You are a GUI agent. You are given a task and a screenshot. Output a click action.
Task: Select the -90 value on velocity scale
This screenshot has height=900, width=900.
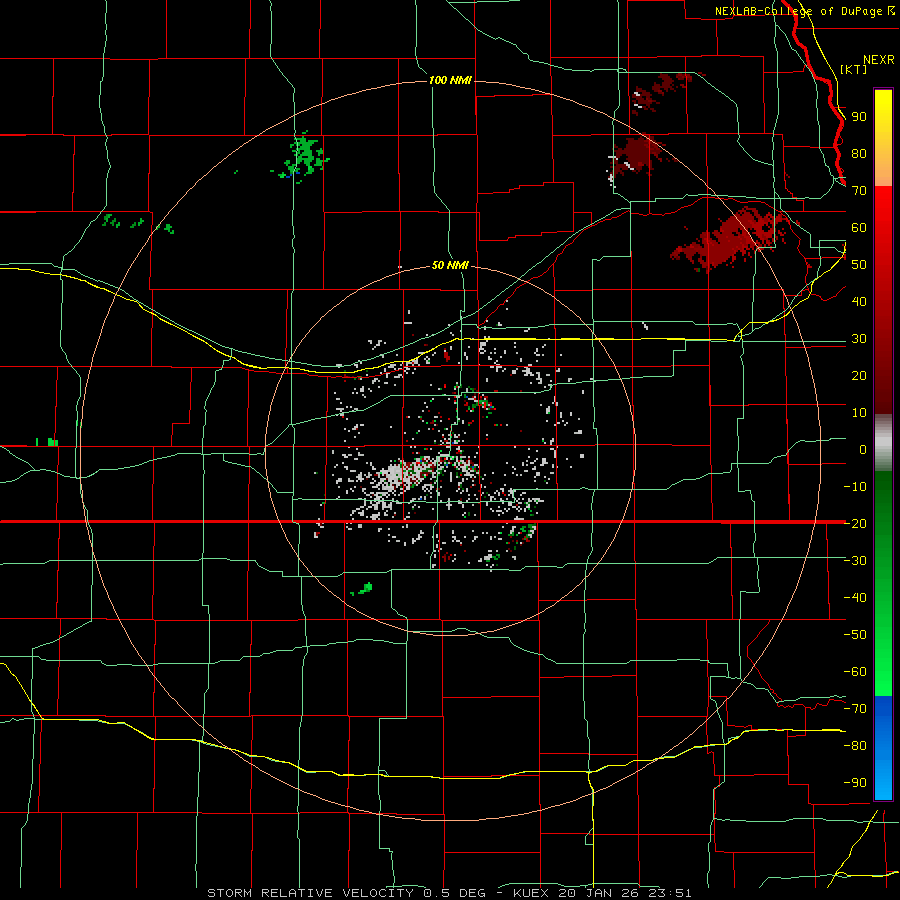855,782
